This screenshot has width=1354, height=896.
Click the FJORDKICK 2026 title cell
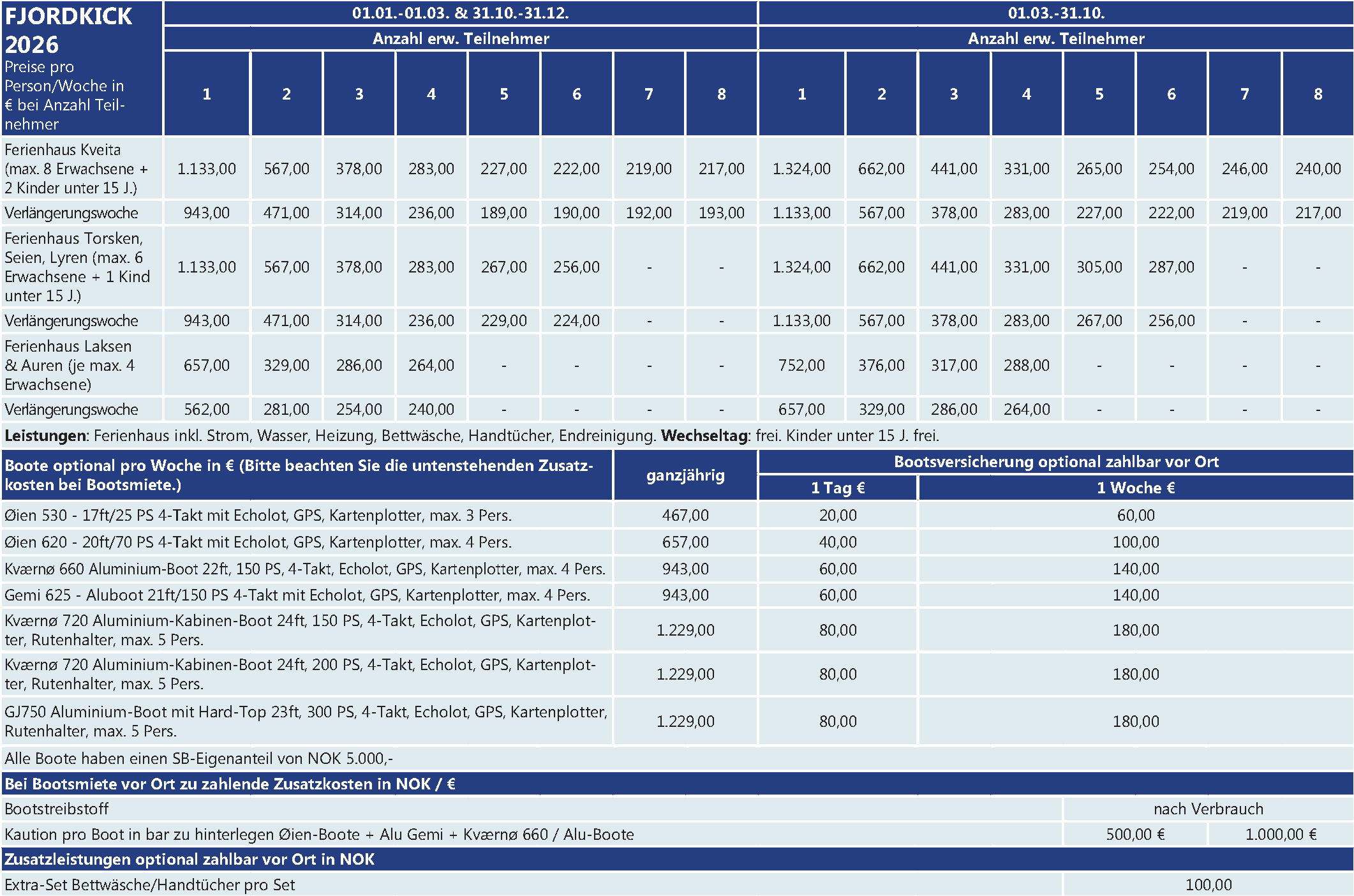[x=69, y=30]
